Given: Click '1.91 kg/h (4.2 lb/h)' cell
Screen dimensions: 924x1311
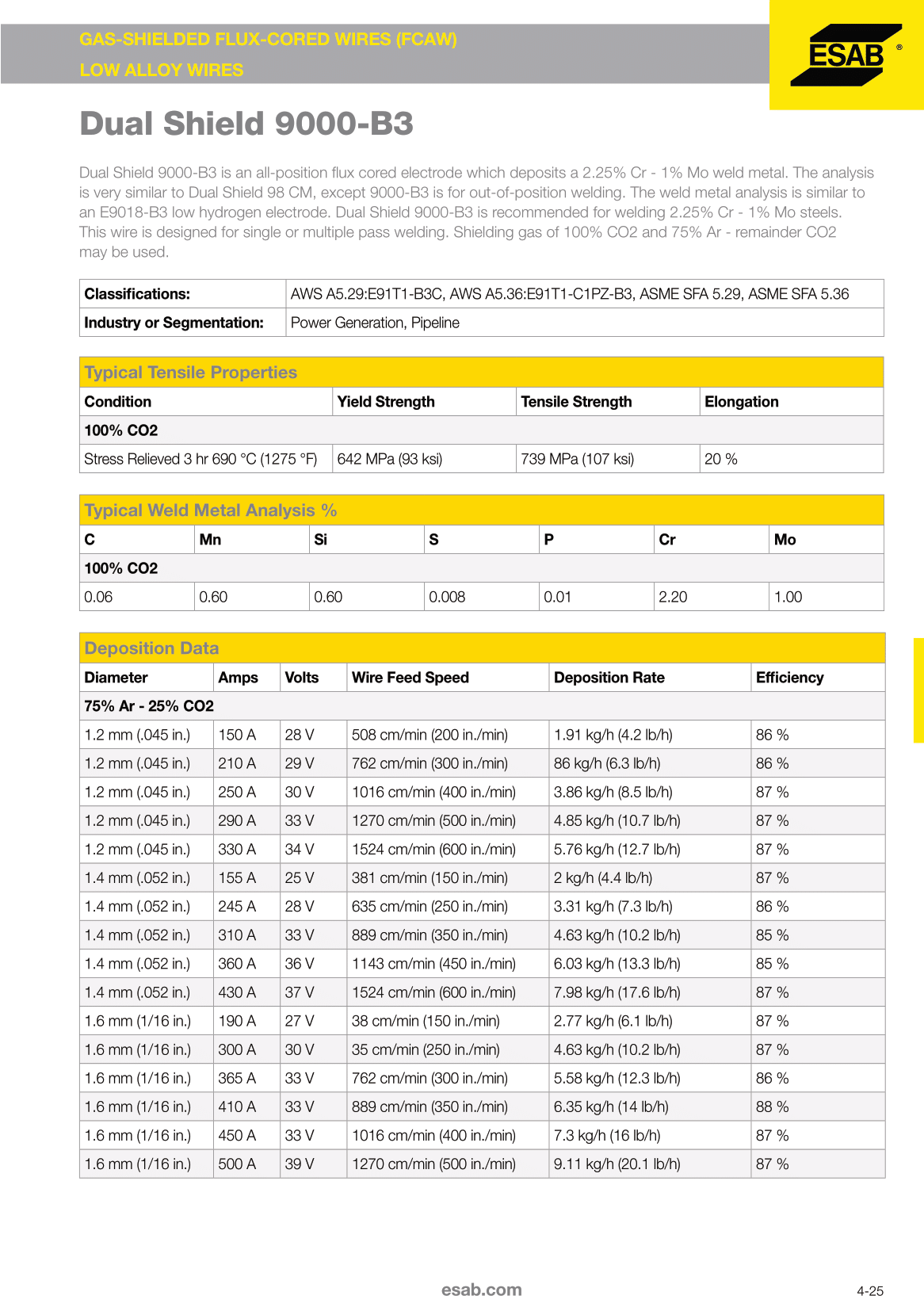Looking at the screenshot, I should click(650, 735).
